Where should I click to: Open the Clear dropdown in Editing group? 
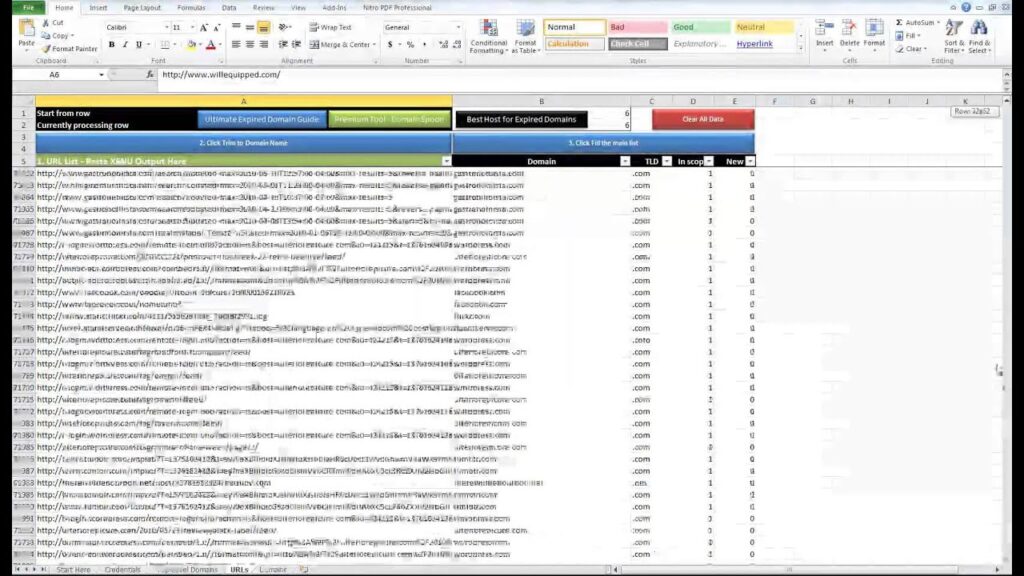tap(910, 49)
